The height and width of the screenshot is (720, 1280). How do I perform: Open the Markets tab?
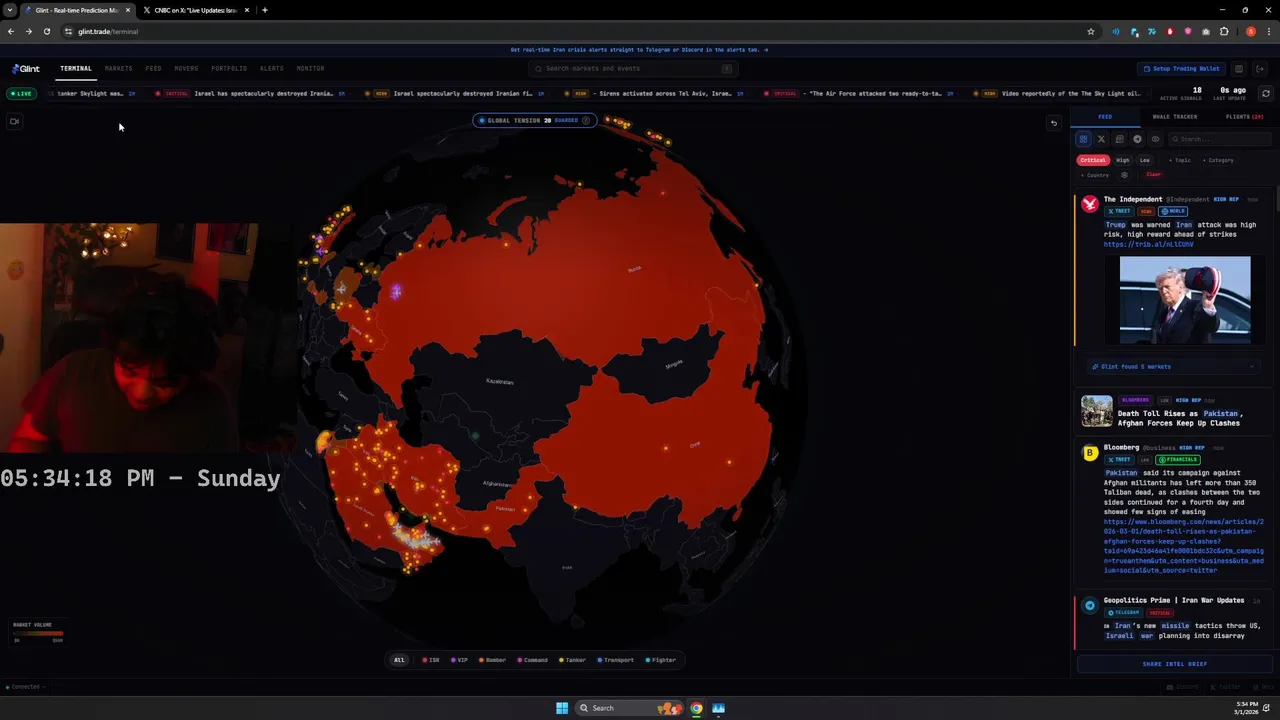(x=118, y=69)
